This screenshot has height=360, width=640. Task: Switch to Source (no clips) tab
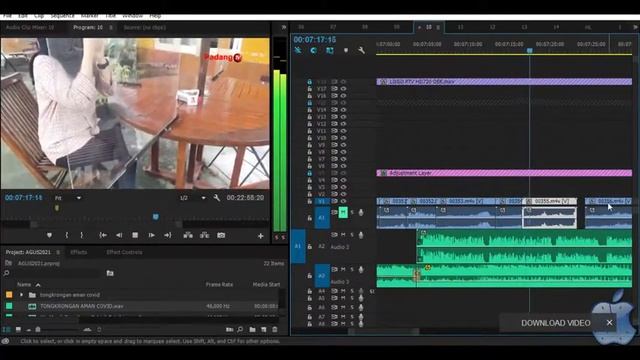144,27
